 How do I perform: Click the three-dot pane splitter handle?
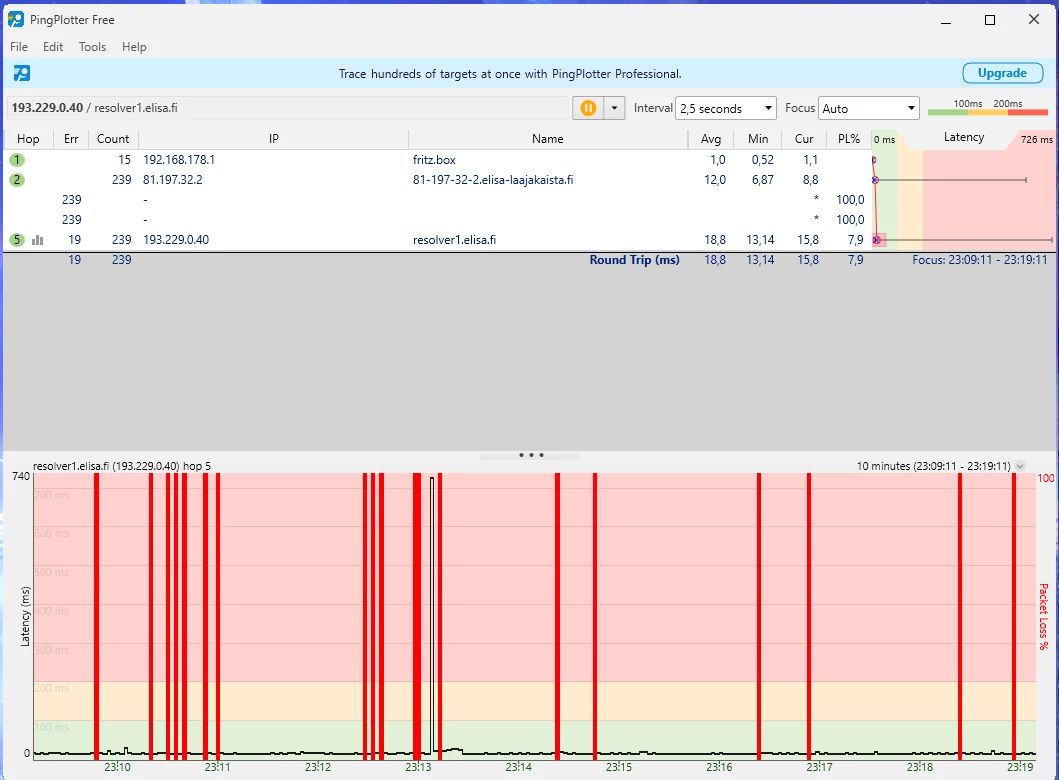click(530, 455)
